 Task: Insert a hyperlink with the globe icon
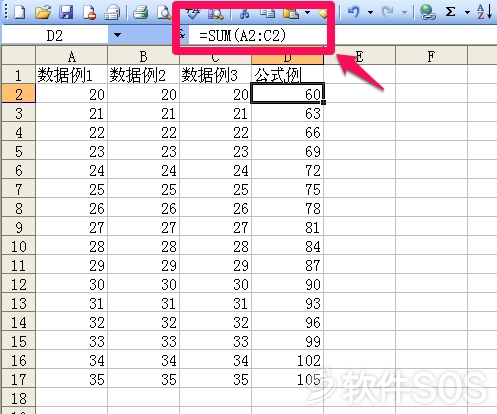point(427,13)
